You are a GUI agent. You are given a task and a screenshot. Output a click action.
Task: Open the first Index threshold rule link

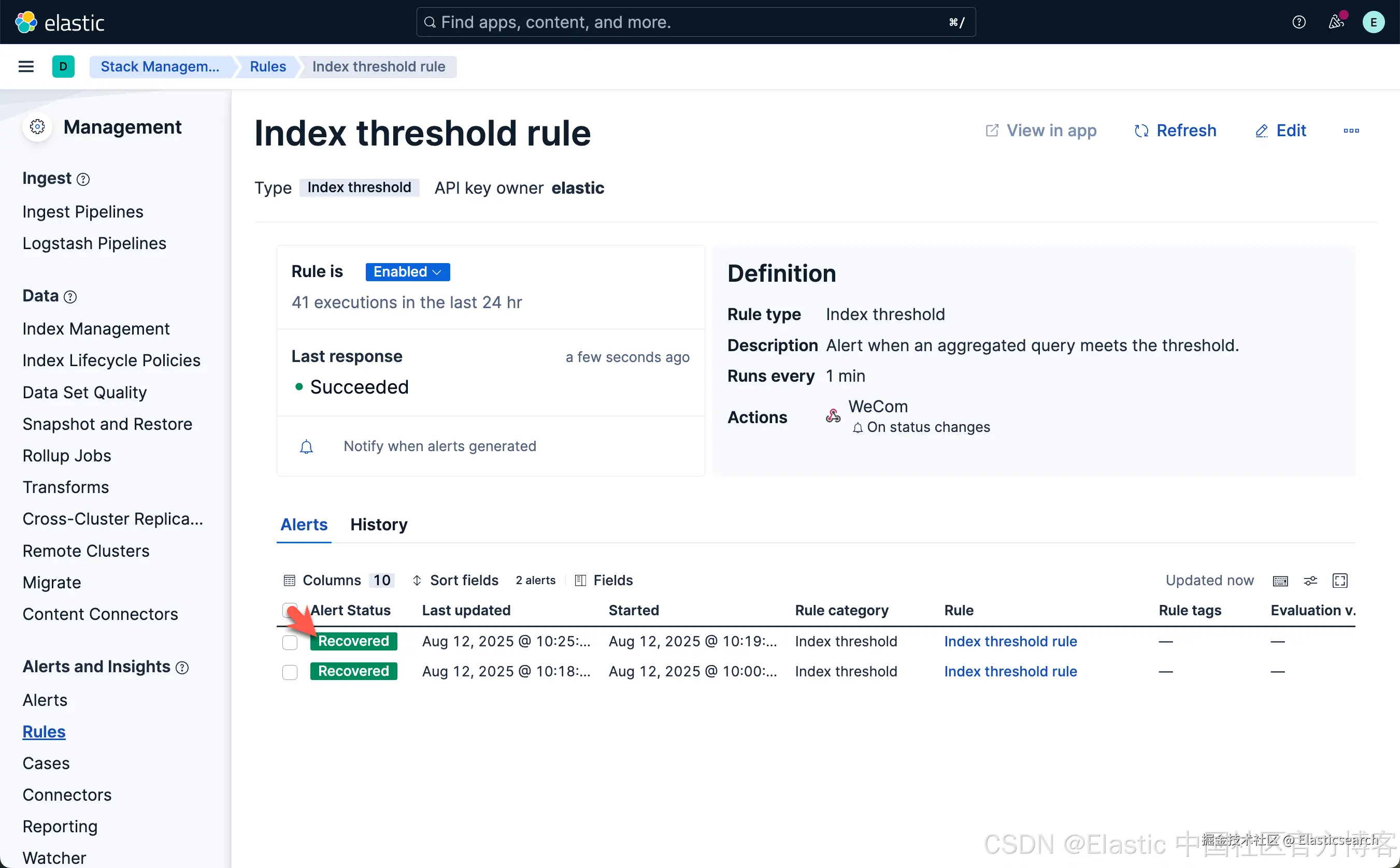[1010, 642]
